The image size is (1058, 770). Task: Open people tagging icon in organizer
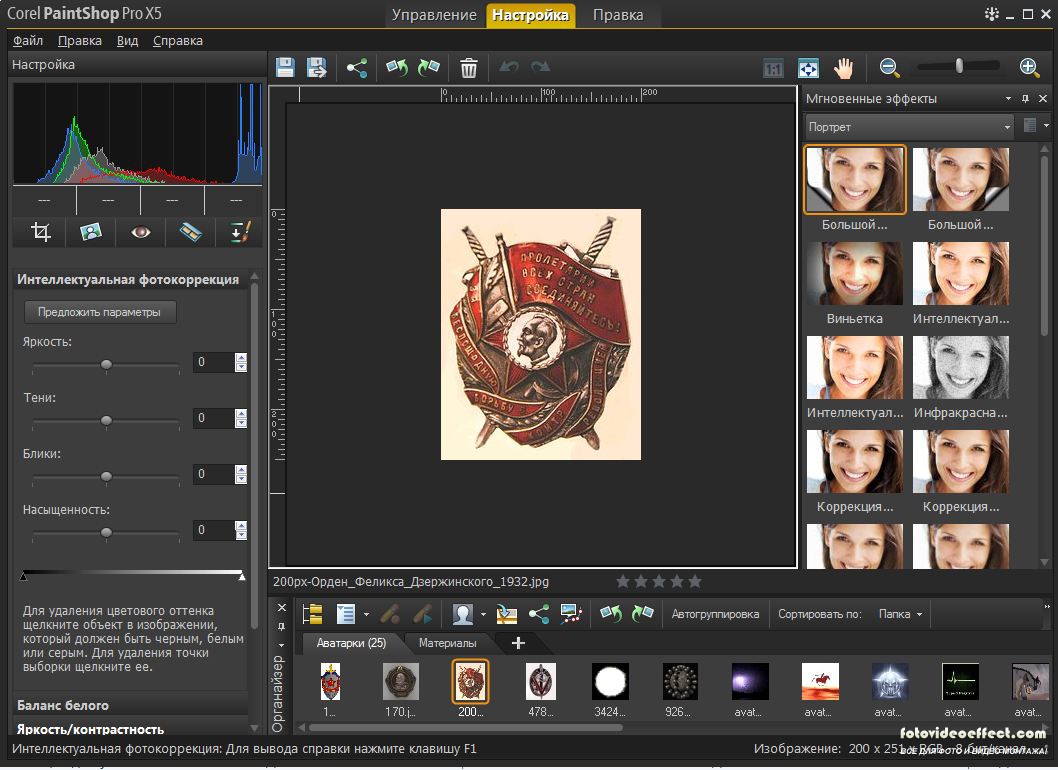(463, 614)
